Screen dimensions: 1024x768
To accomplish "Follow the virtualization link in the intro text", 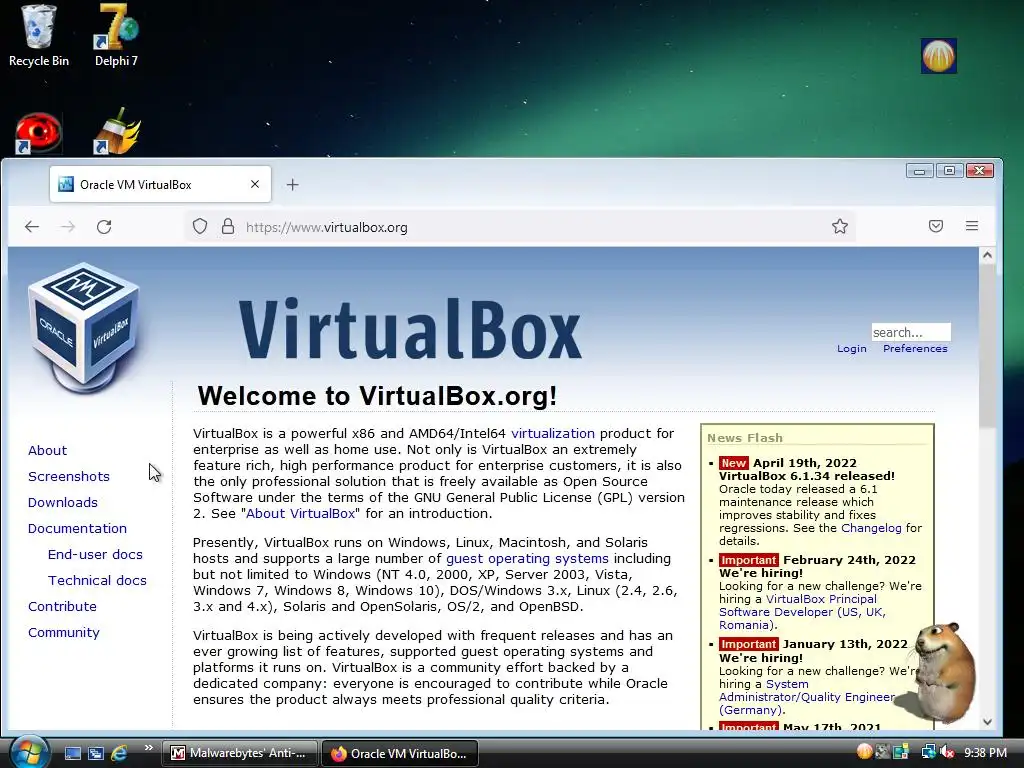I will click(x=552, y=434).
